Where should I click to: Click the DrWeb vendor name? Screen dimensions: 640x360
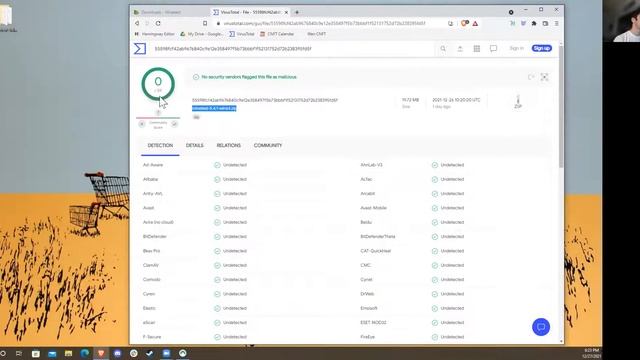367,294
